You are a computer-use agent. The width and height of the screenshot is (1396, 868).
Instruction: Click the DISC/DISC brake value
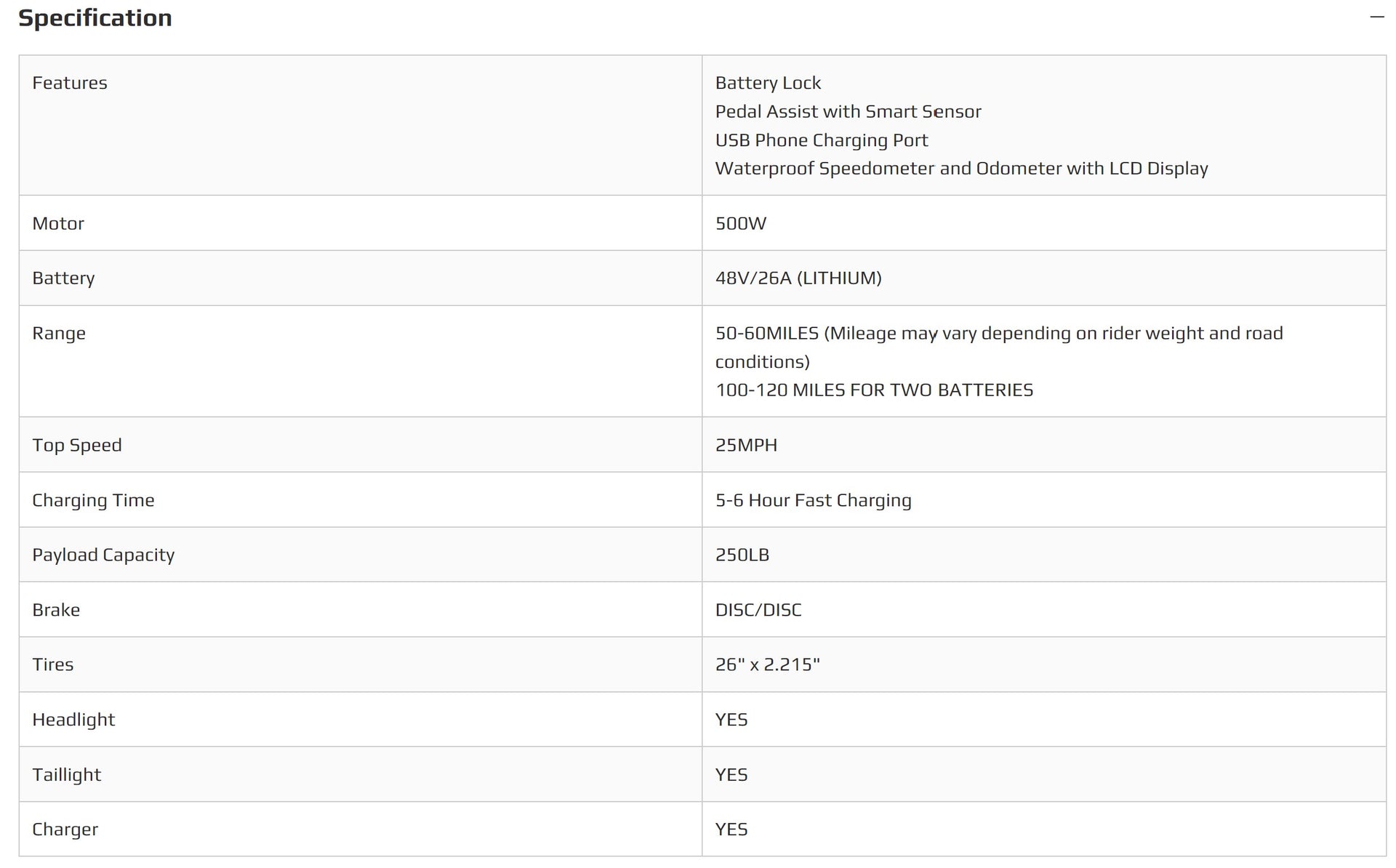tap(758, 610)
